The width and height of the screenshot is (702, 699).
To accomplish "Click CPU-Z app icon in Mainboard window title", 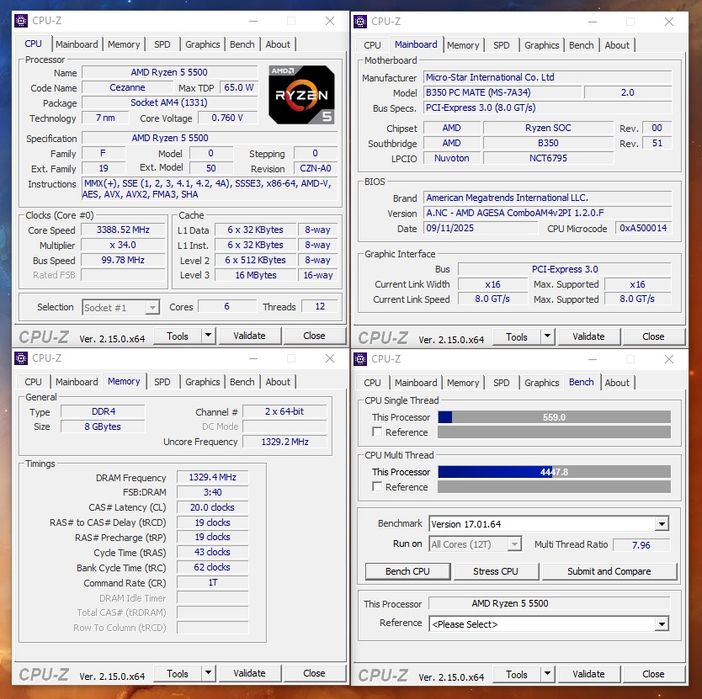I will click(360, 21).
